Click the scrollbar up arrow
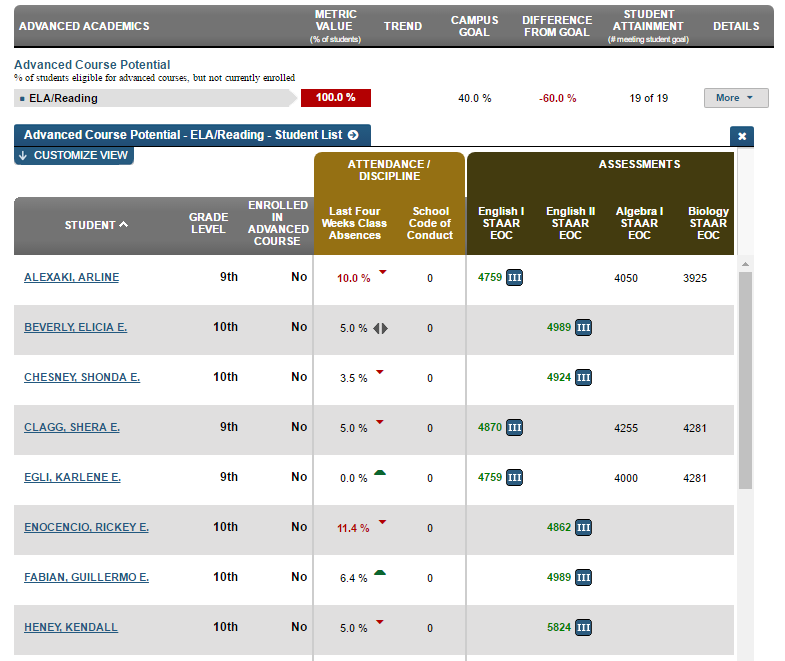This screenshot has height=661, width=785. click(745, 264)
